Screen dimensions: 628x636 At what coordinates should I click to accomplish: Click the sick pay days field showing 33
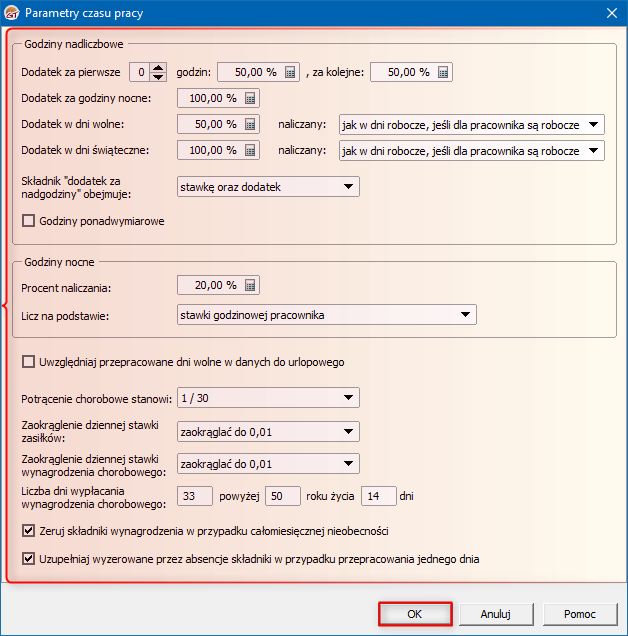click(195, 496)
